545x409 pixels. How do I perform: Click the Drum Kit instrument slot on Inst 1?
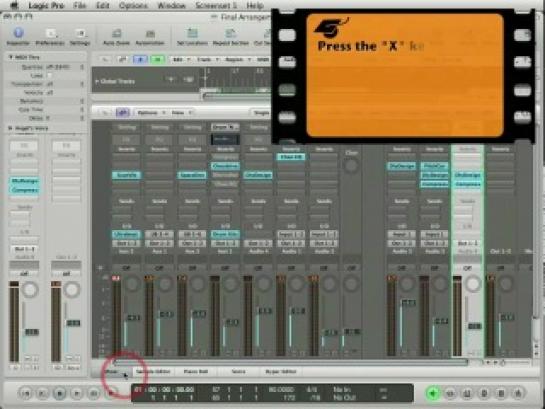tap(225, 235)
